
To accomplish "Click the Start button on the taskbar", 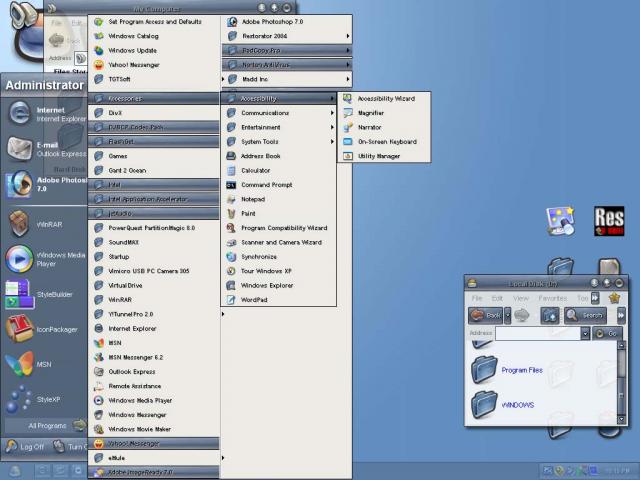I will point(15,471).
